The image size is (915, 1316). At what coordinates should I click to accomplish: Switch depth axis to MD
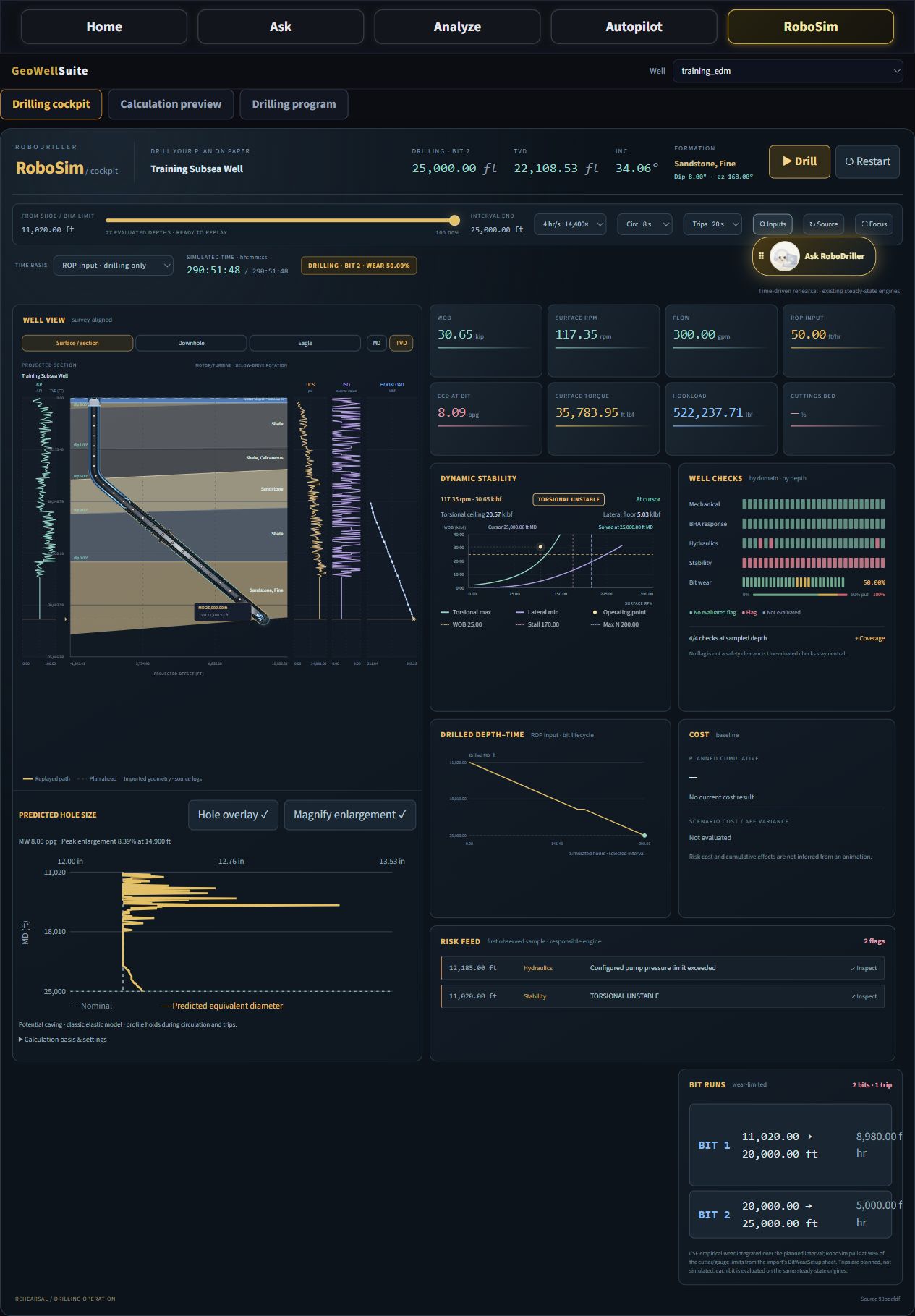click(377, 343)
